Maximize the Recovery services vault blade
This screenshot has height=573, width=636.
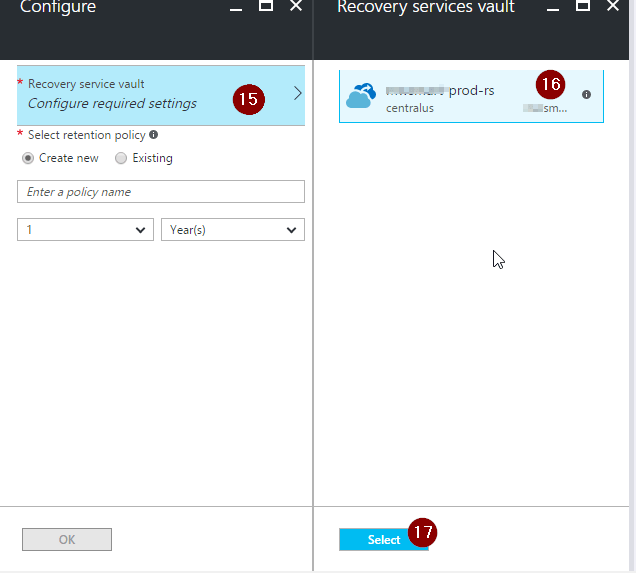coord(583,6)
